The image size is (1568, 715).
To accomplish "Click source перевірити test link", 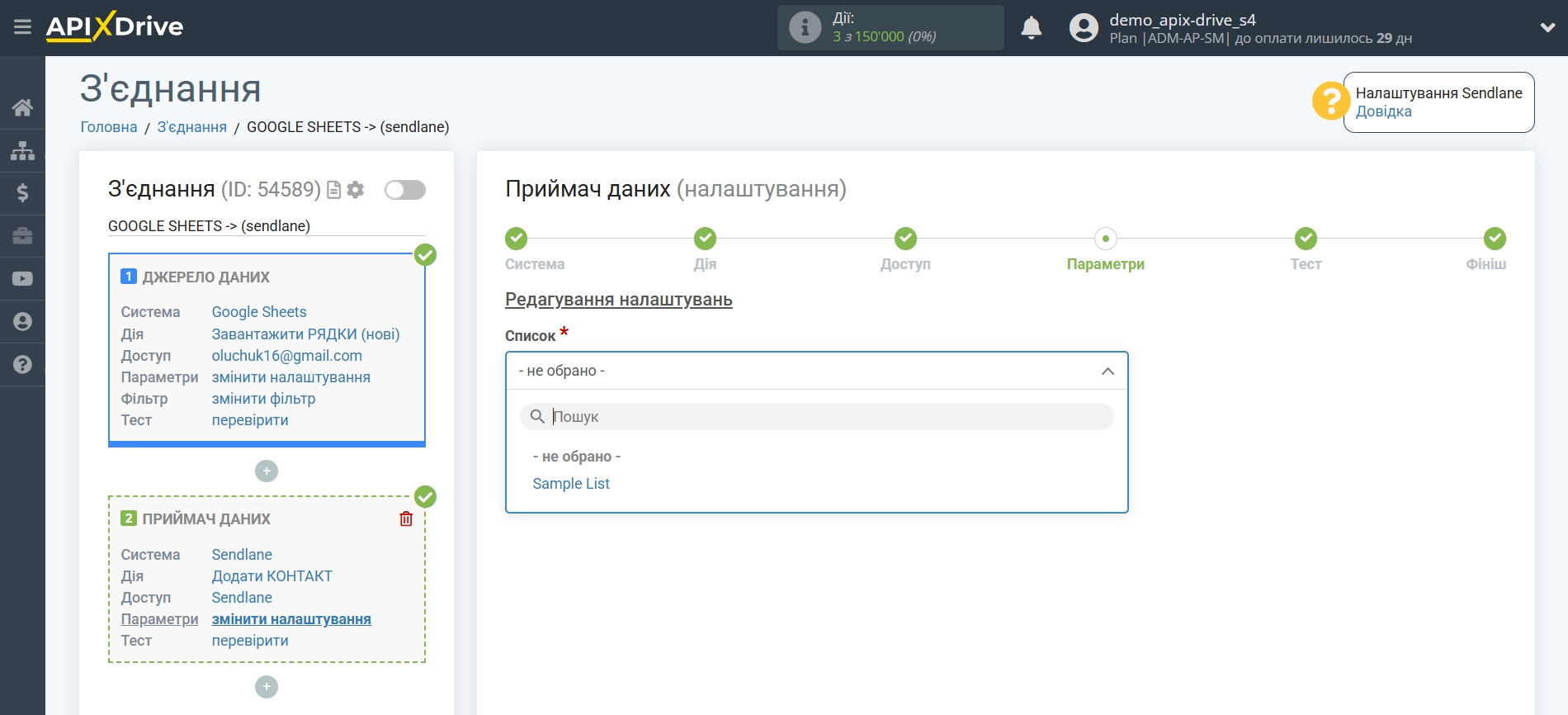I will click(250, 420).
